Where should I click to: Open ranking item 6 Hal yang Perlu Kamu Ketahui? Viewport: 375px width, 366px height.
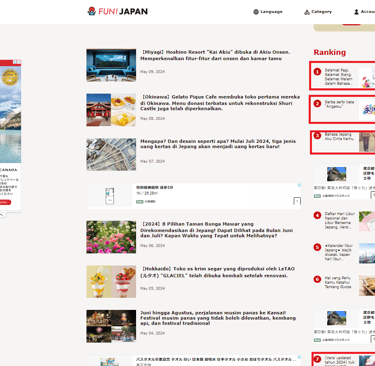pos(344,285)
